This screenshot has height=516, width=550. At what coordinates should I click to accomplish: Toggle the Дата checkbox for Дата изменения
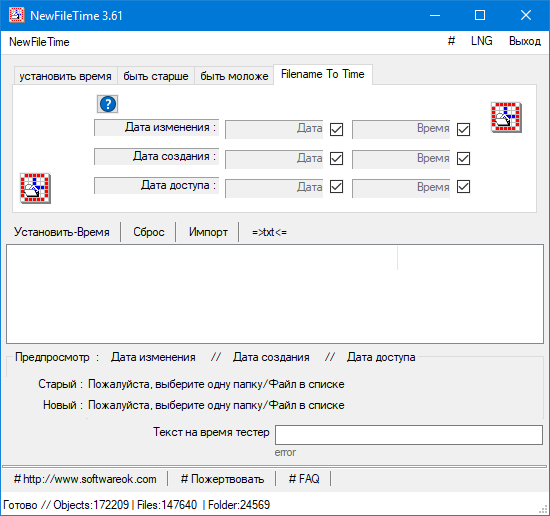(336, 129)
